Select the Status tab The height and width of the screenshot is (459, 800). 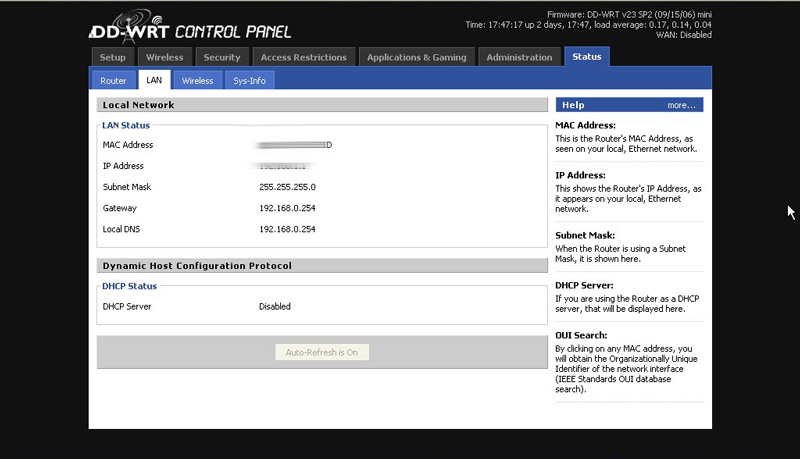coord(587,57)
